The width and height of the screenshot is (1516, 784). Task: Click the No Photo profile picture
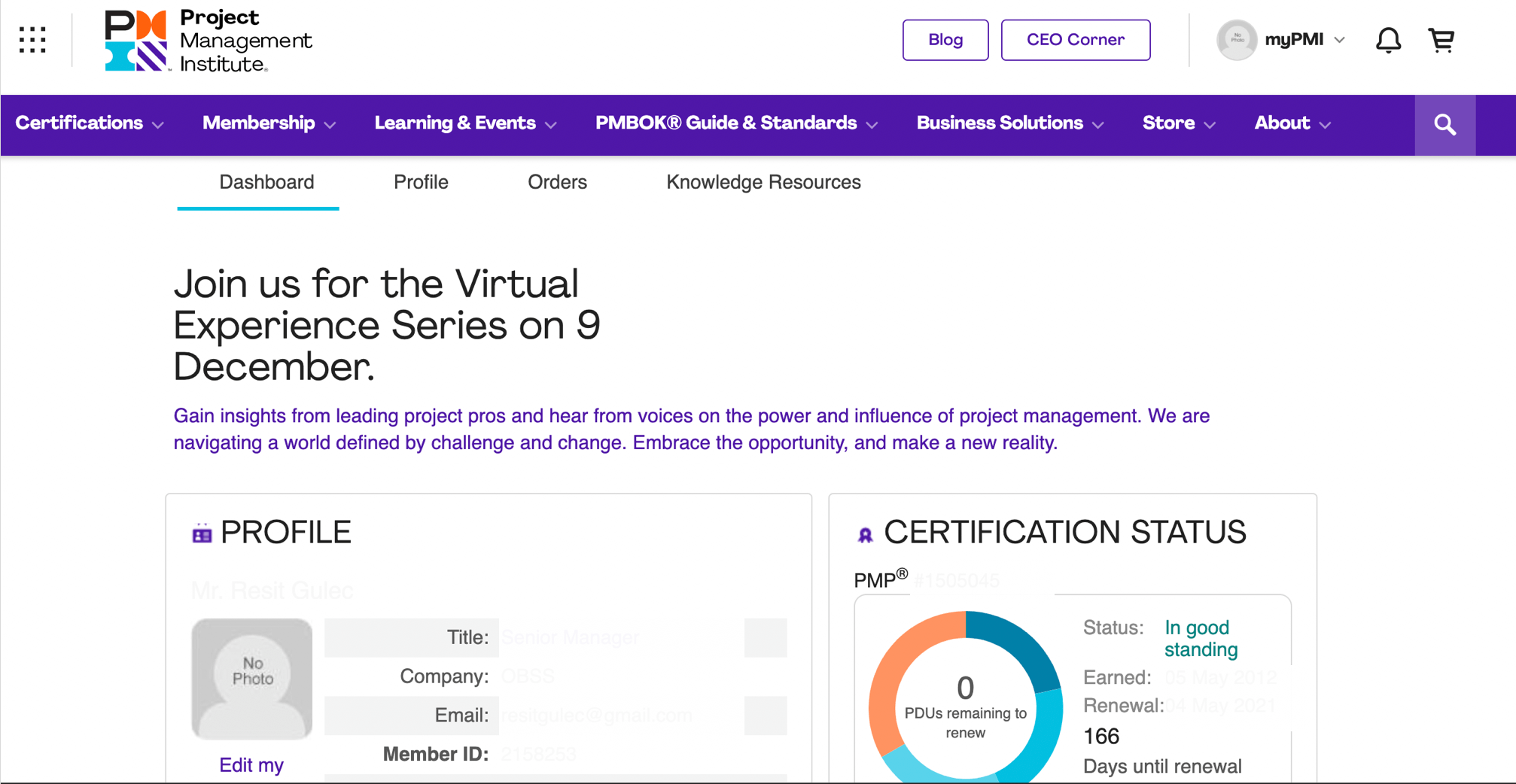[251, 679]
